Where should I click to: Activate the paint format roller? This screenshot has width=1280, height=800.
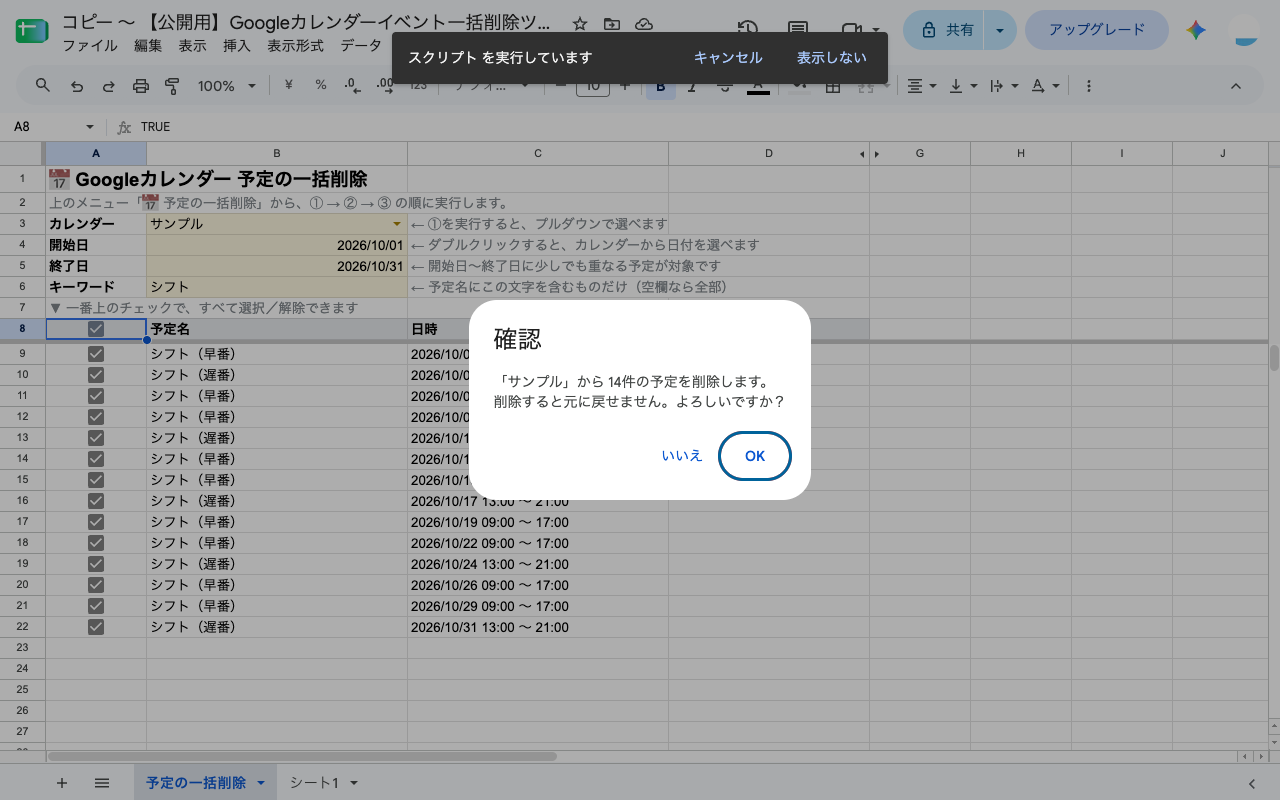click(172, 86)
